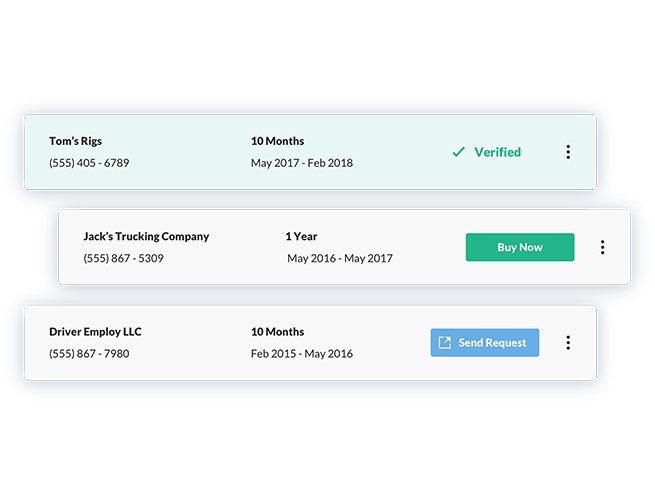The width and height of the screenshot is (655, 500).
Task: Click phone number (555) 867 - 5309
Action: pyautogui.click(x=124, y=258)
